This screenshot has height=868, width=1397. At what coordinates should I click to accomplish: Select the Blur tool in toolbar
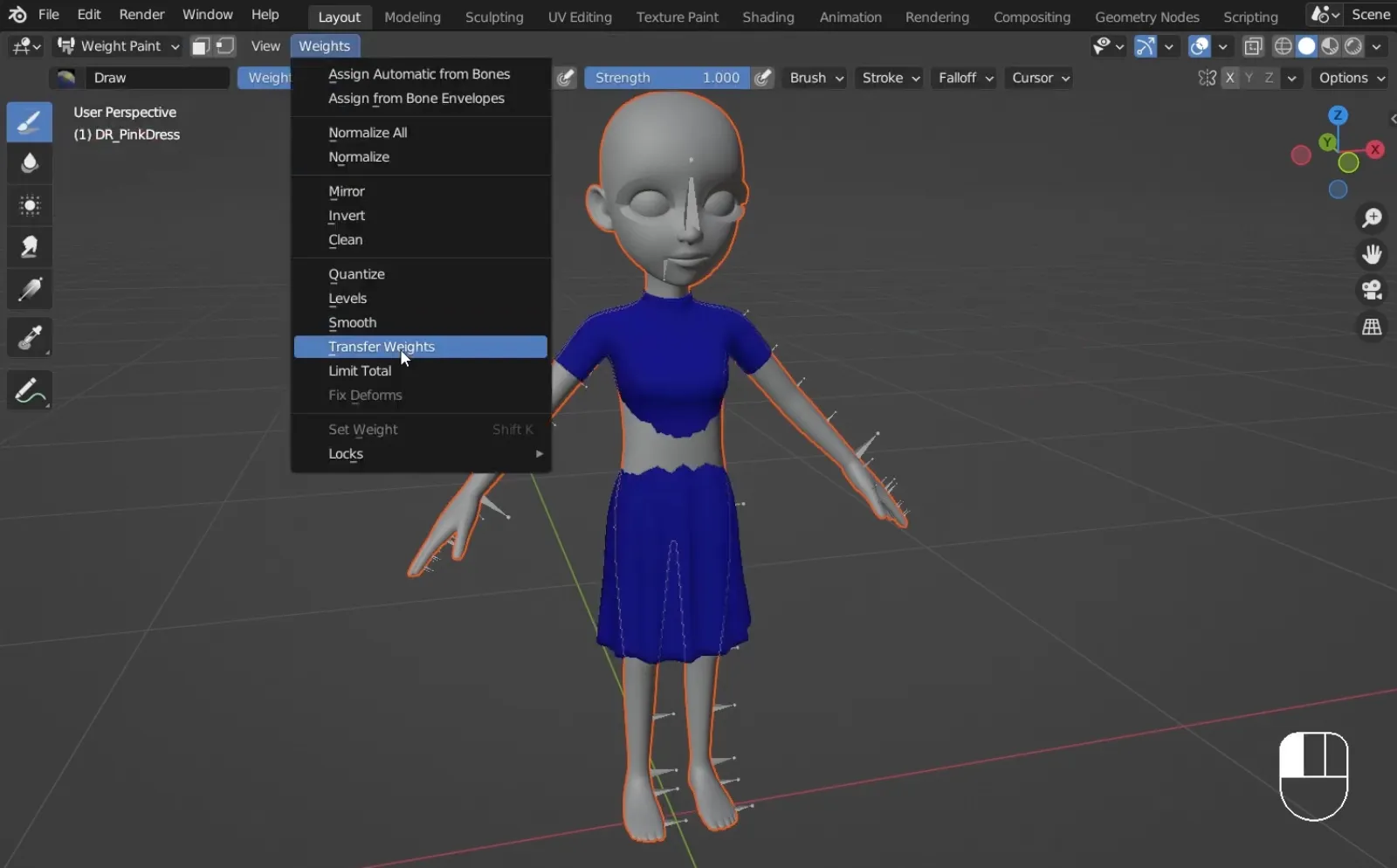30,163
